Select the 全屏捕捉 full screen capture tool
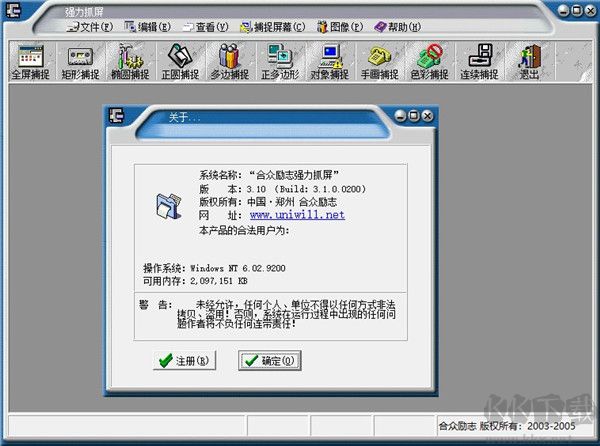The image size is (600, 446). pyautogui.click(x=31, y=62)
